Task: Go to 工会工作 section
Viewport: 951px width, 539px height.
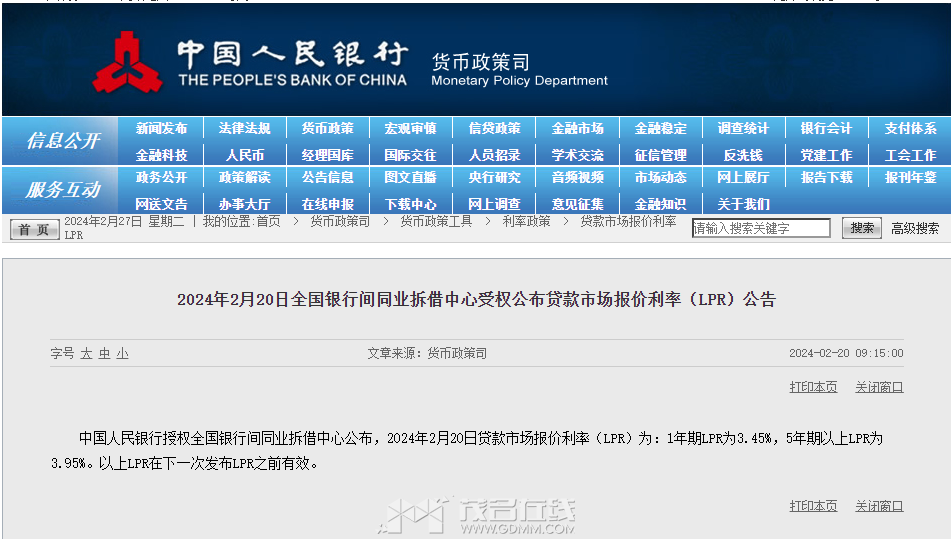Action: 910,155
